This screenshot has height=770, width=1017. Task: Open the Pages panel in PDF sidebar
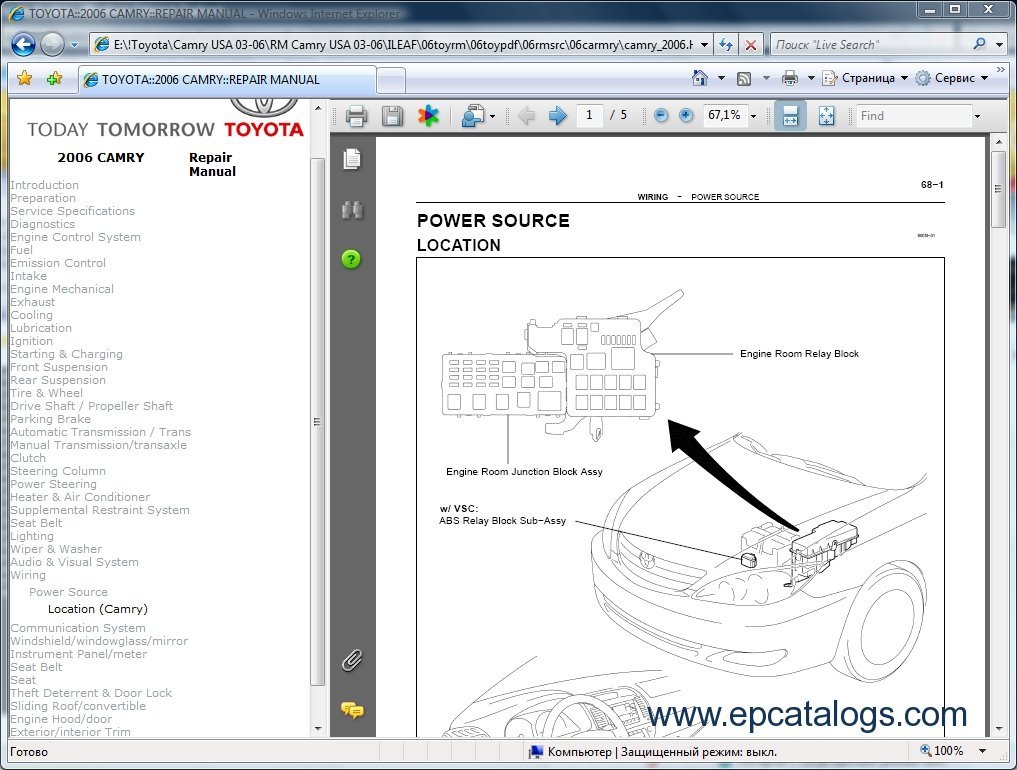tap(352, 158)
